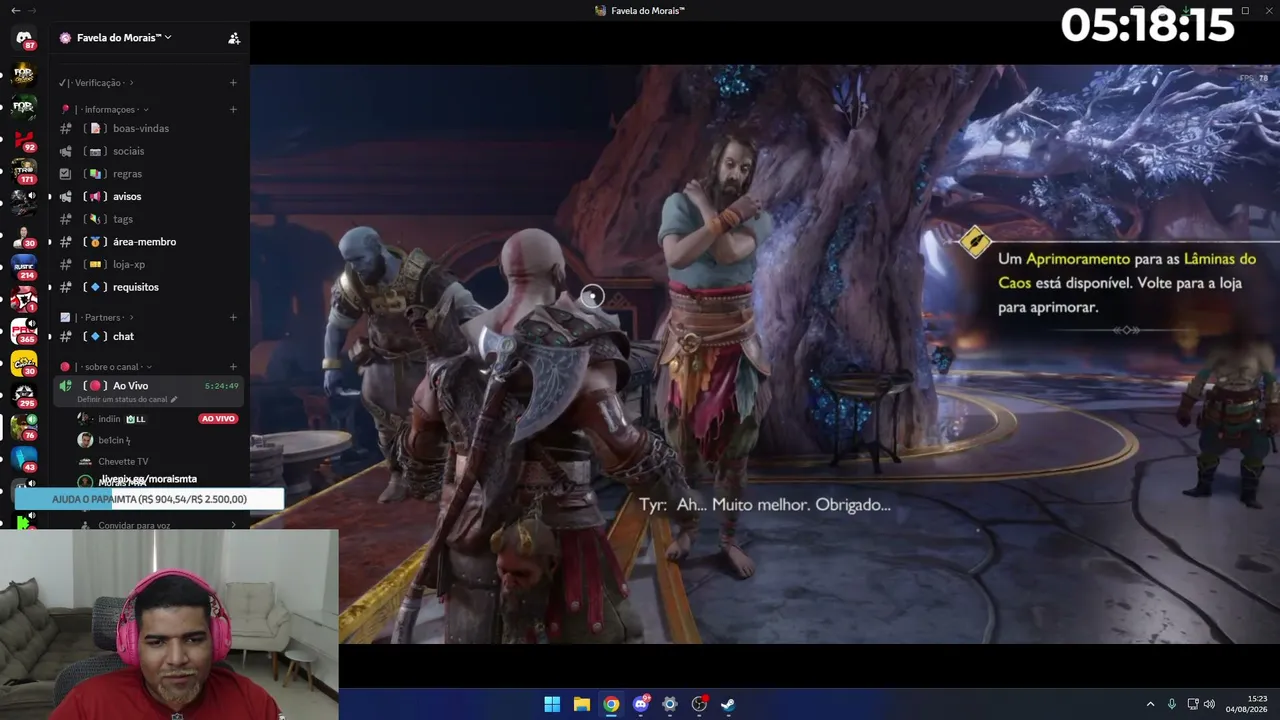The width and height of the screenshot is (1280, 720).
Task: Open File Explorer from taskbar
Action: (581, 704)
